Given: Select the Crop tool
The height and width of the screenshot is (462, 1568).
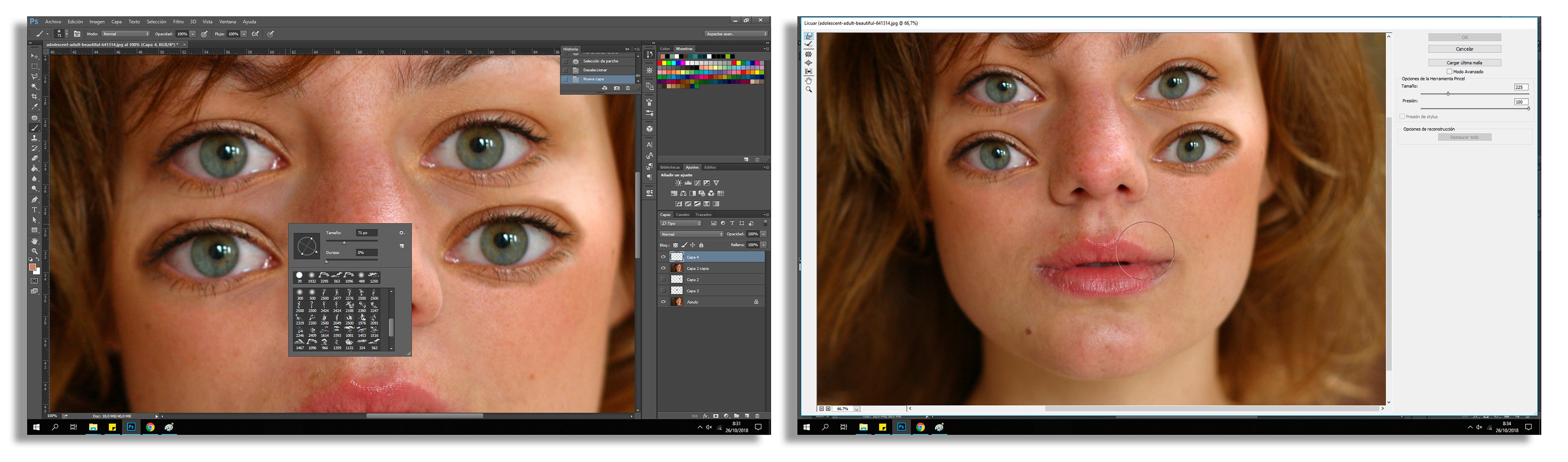Looking at the screenshot, I should point(35,96).
